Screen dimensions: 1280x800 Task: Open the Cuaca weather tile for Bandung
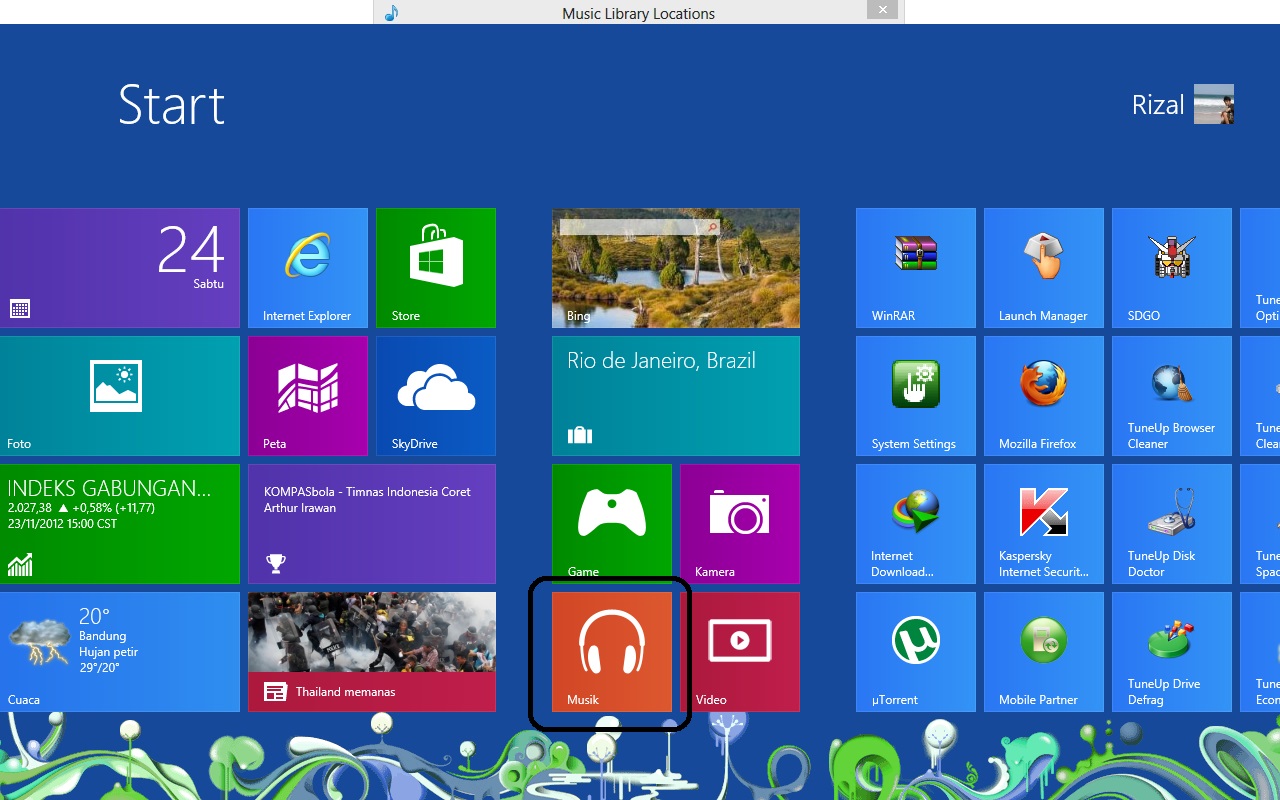120,650
